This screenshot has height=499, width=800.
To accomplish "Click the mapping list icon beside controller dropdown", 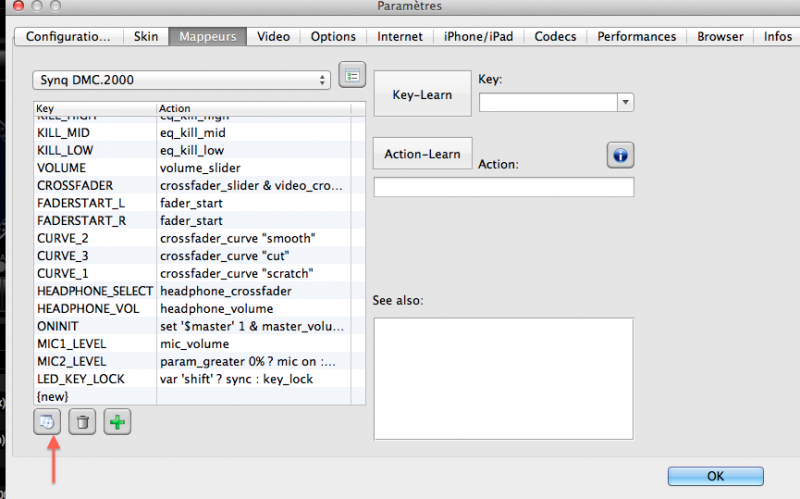I will point(352,75).
